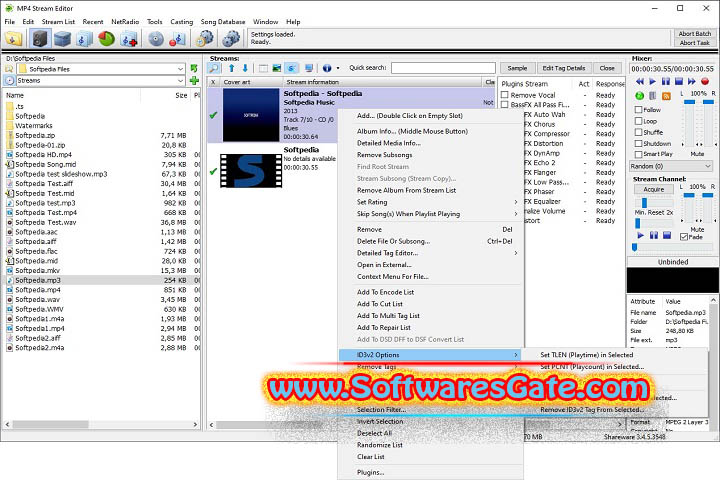This screenshot has height=480, width=720.
Task: Click the Acquire button
Action: pyautogui.click(x=653, y=189)
